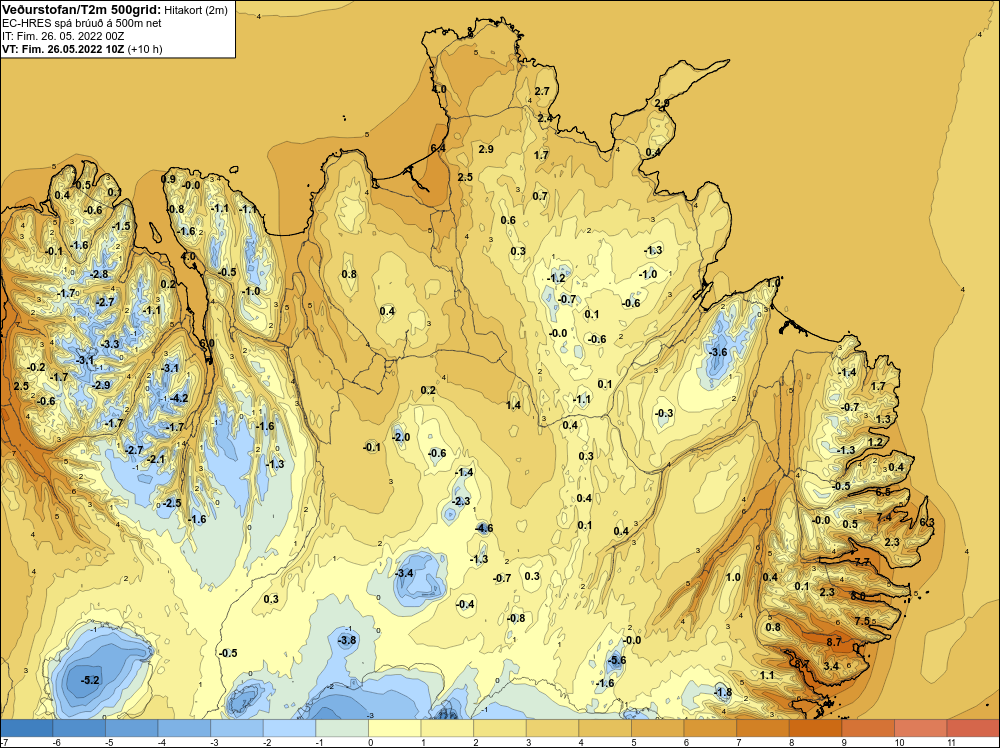The width and height of the screenshot is (1000, 748).
Task: Click the '-3.6' temperature value
Action: [x=717, y=352]
